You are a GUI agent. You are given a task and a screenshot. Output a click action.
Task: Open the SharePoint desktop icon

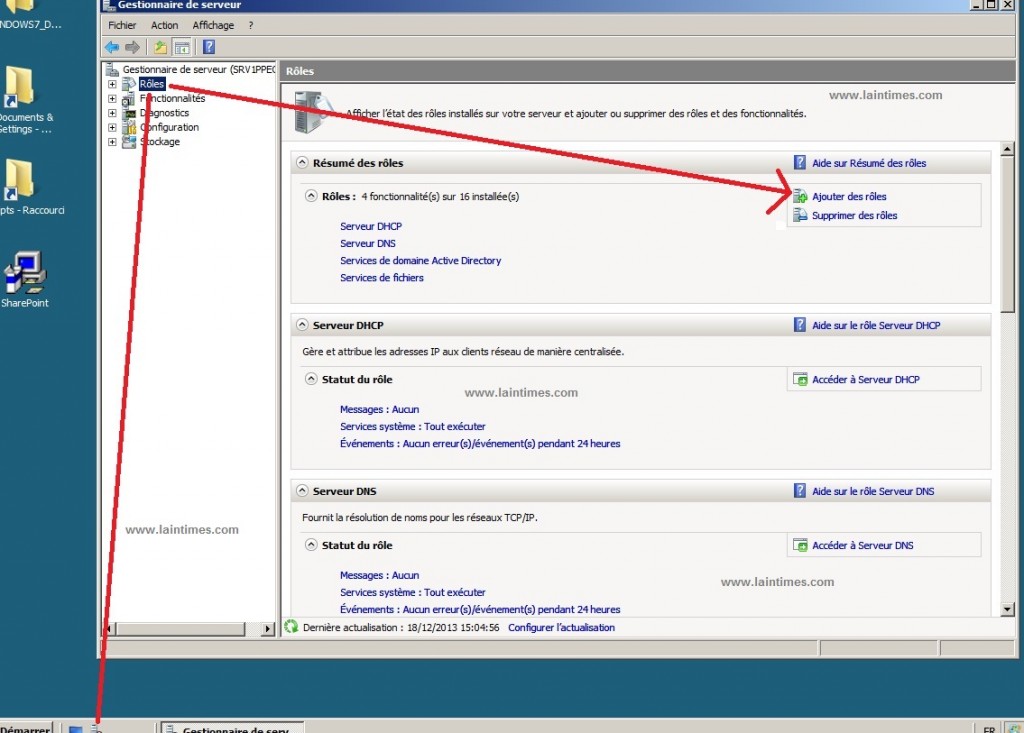(x=25, y=280)
